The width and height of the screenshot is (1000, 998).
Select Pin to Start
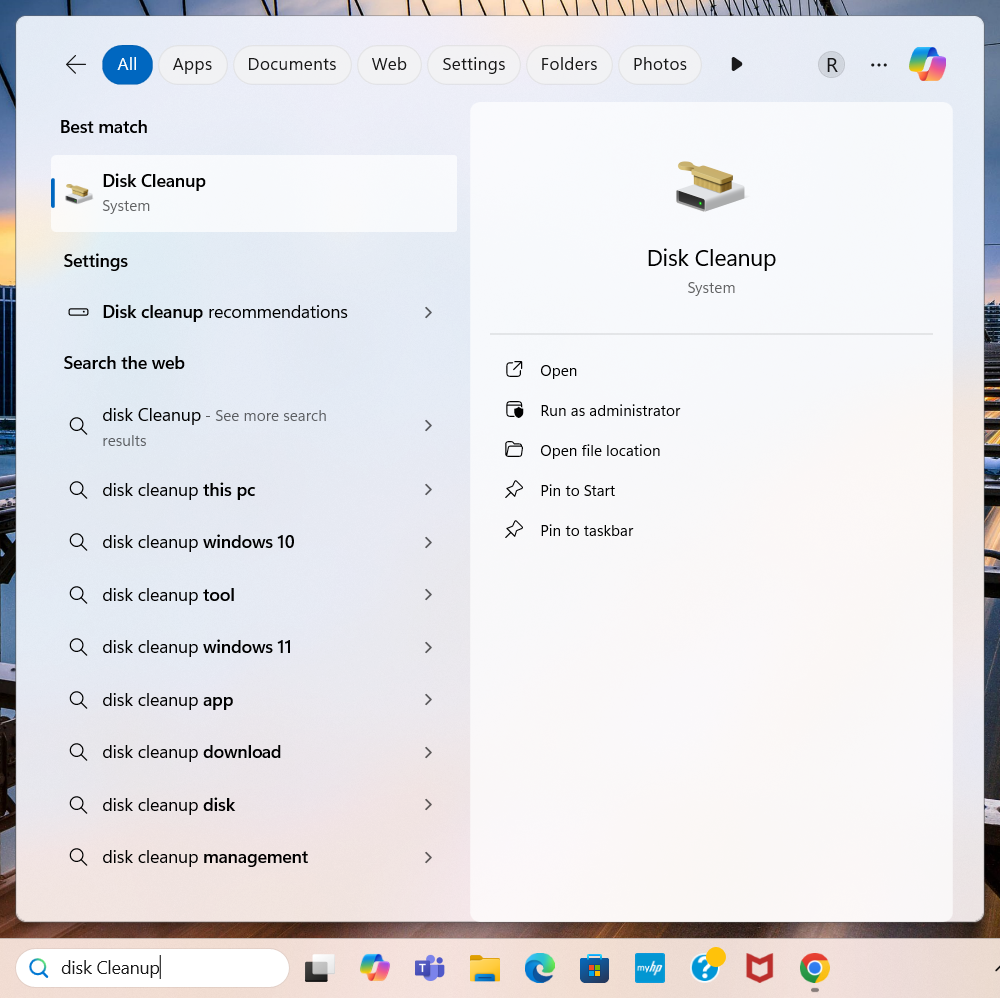pyautogui.click(x=577, y=490)
